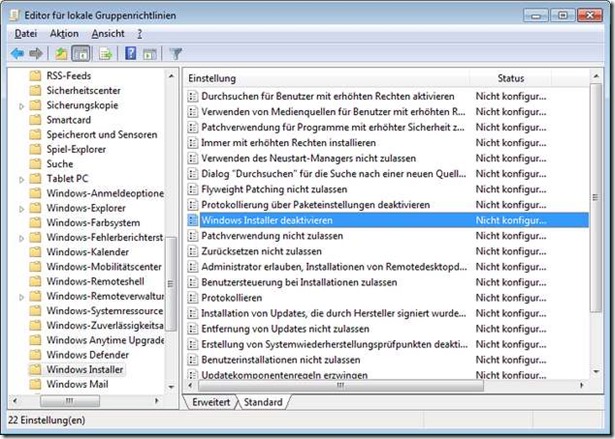Viewport: 615px width, 439px height.
Task: Click the tree pane scroll-down arrow
Action: (x=171, y=387)
